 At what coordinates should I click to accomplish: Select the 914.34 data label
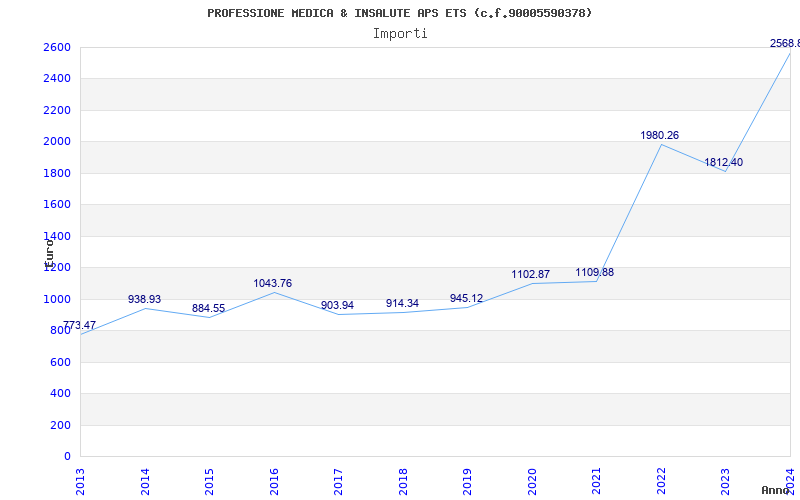[x=402, y=304]
